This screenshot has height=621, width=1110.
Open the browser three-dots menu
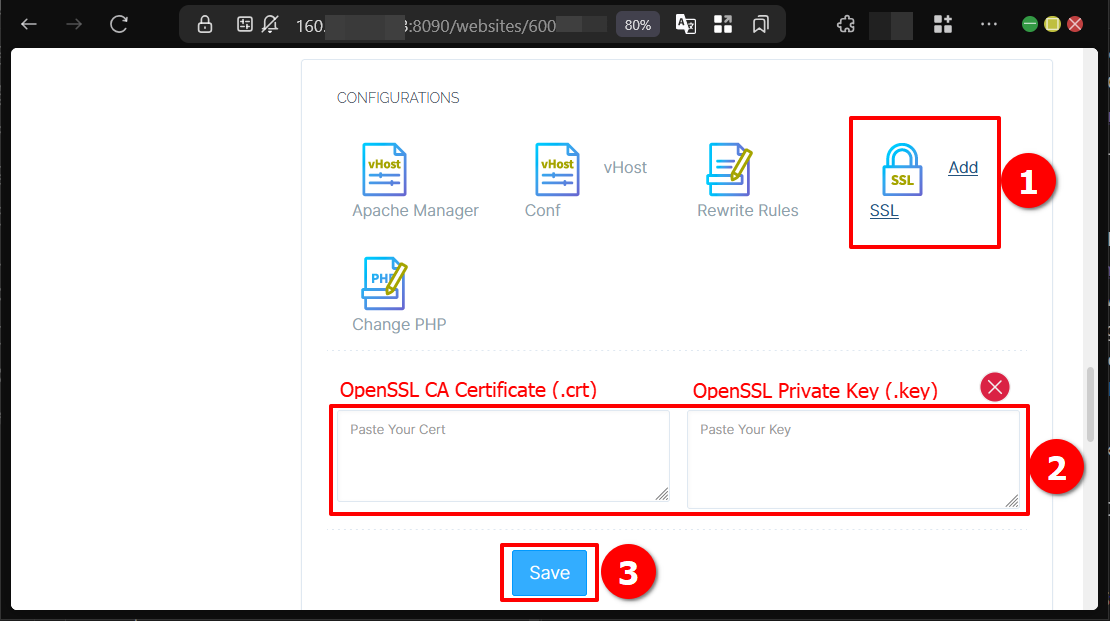click(x=989, y=25)
